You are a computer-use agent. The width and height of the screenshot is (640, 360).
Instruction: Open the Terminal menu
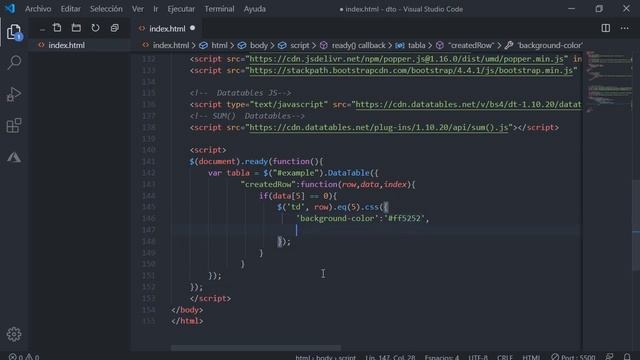pos(219,9)
